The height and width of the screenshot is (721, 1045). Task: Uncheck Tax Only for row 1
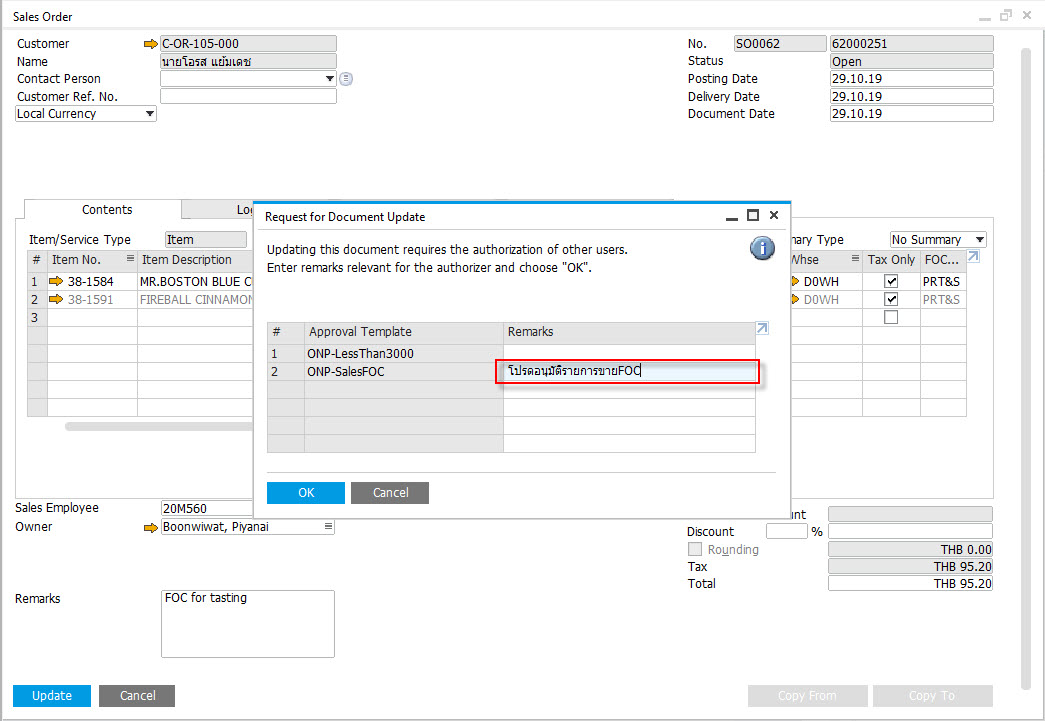click(890, 281)
